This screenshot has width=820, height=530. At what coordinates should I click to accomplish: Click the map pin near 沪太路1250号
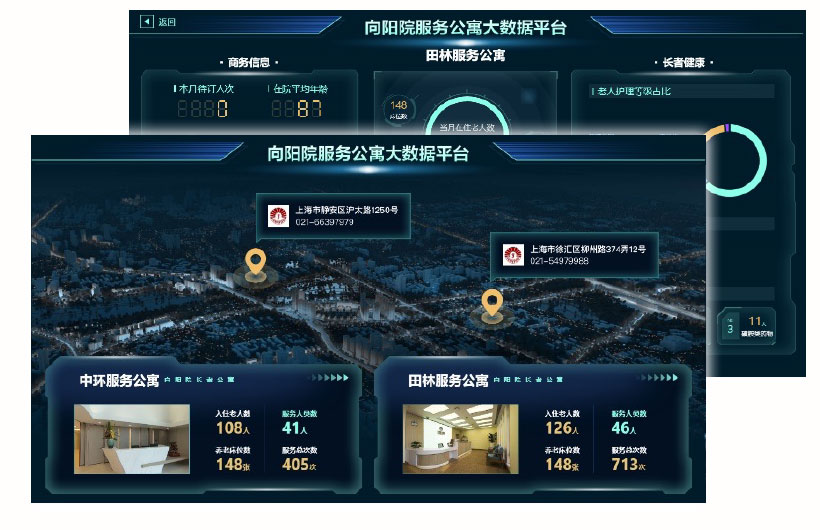click(x=255, y=264)
